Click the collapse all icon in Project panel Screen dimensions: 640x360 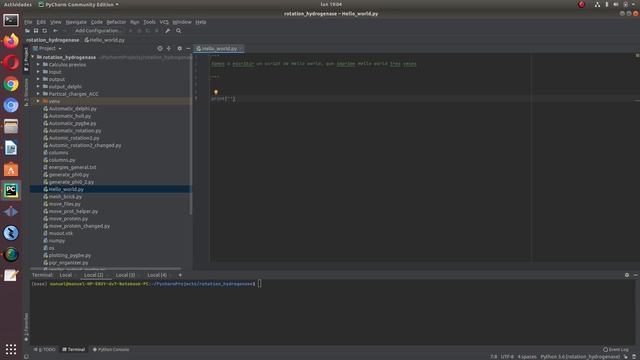coord(169,48)
